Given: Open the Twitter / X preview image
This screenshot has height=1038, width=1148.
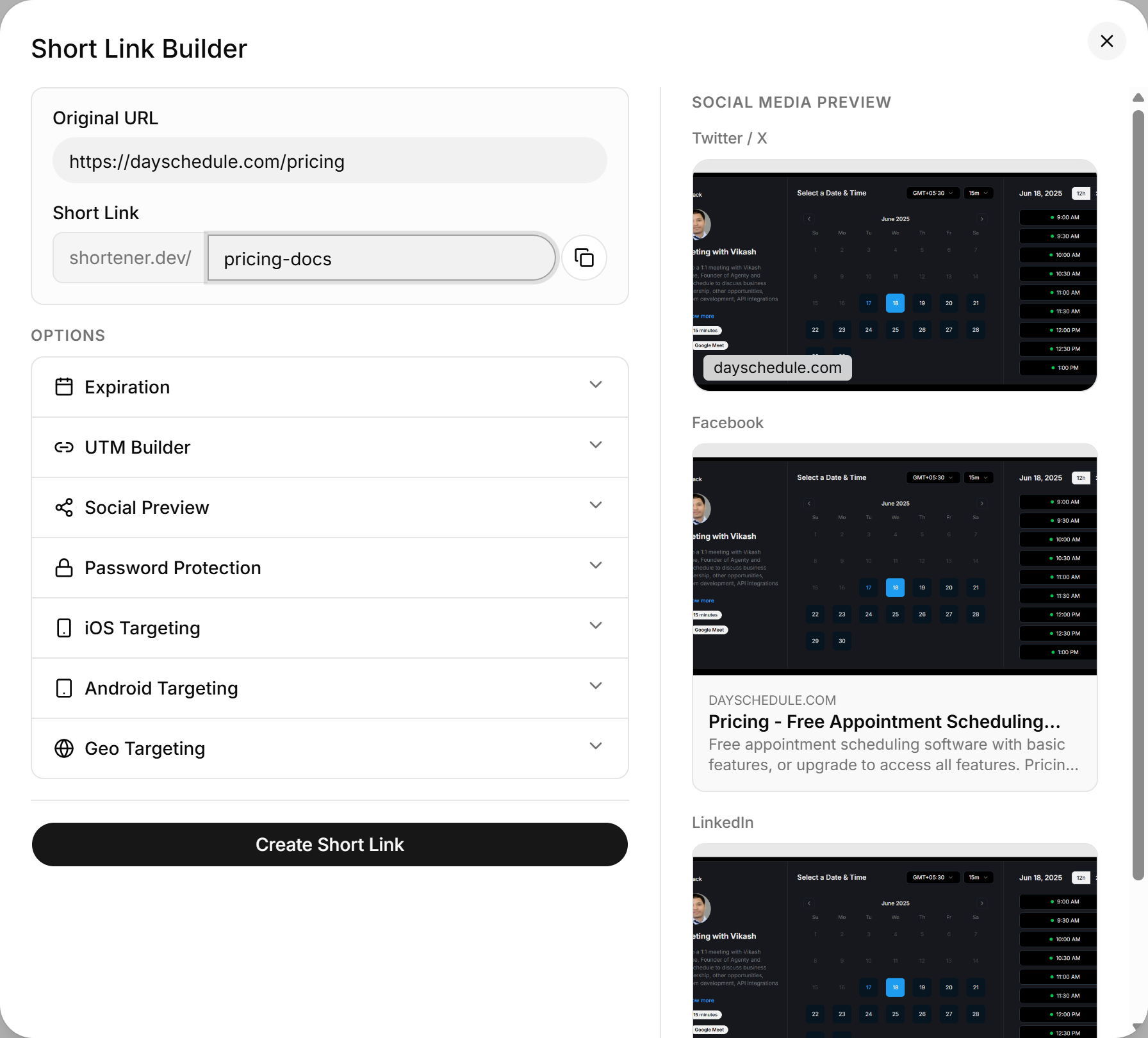Looking at the screenshot, I should [895, 276].
